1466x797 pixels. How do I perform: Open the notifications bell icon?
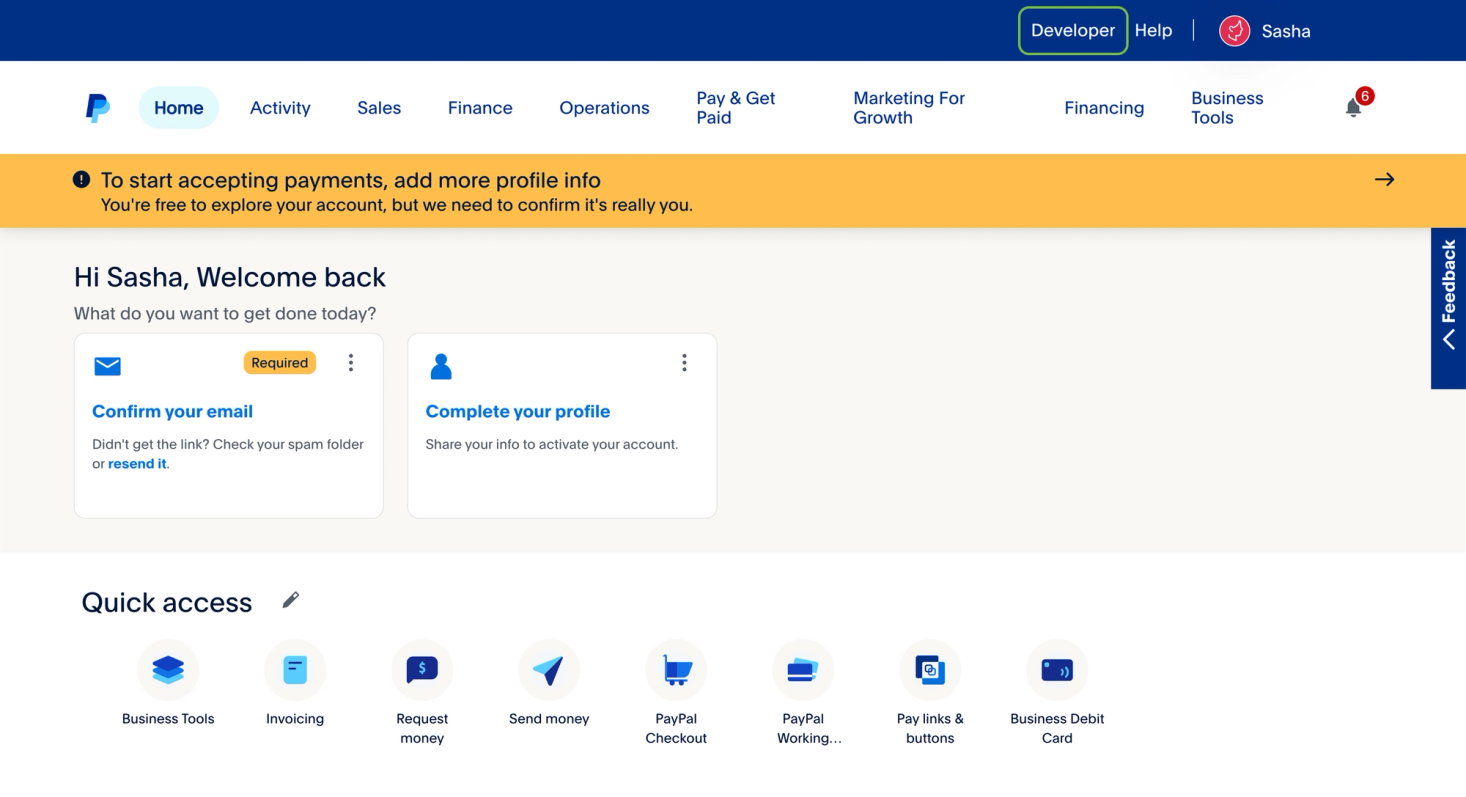pos(1353,108)
